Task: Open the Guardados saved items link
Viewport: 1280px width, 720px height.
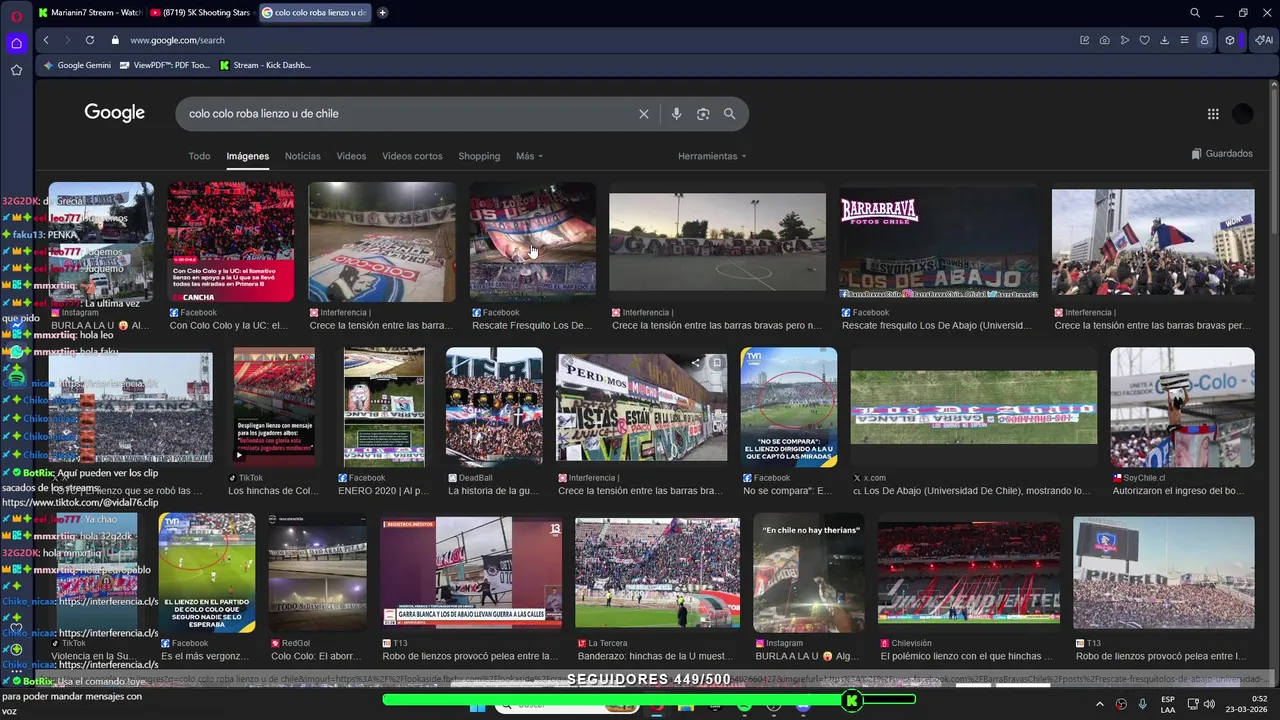Action: 1222,154
